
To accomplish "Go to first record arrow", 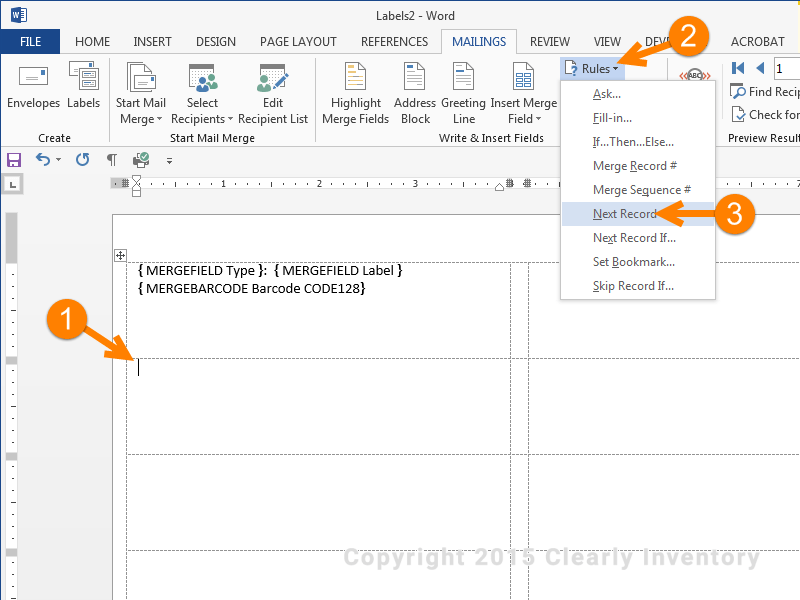I will [x=738, y=68].
